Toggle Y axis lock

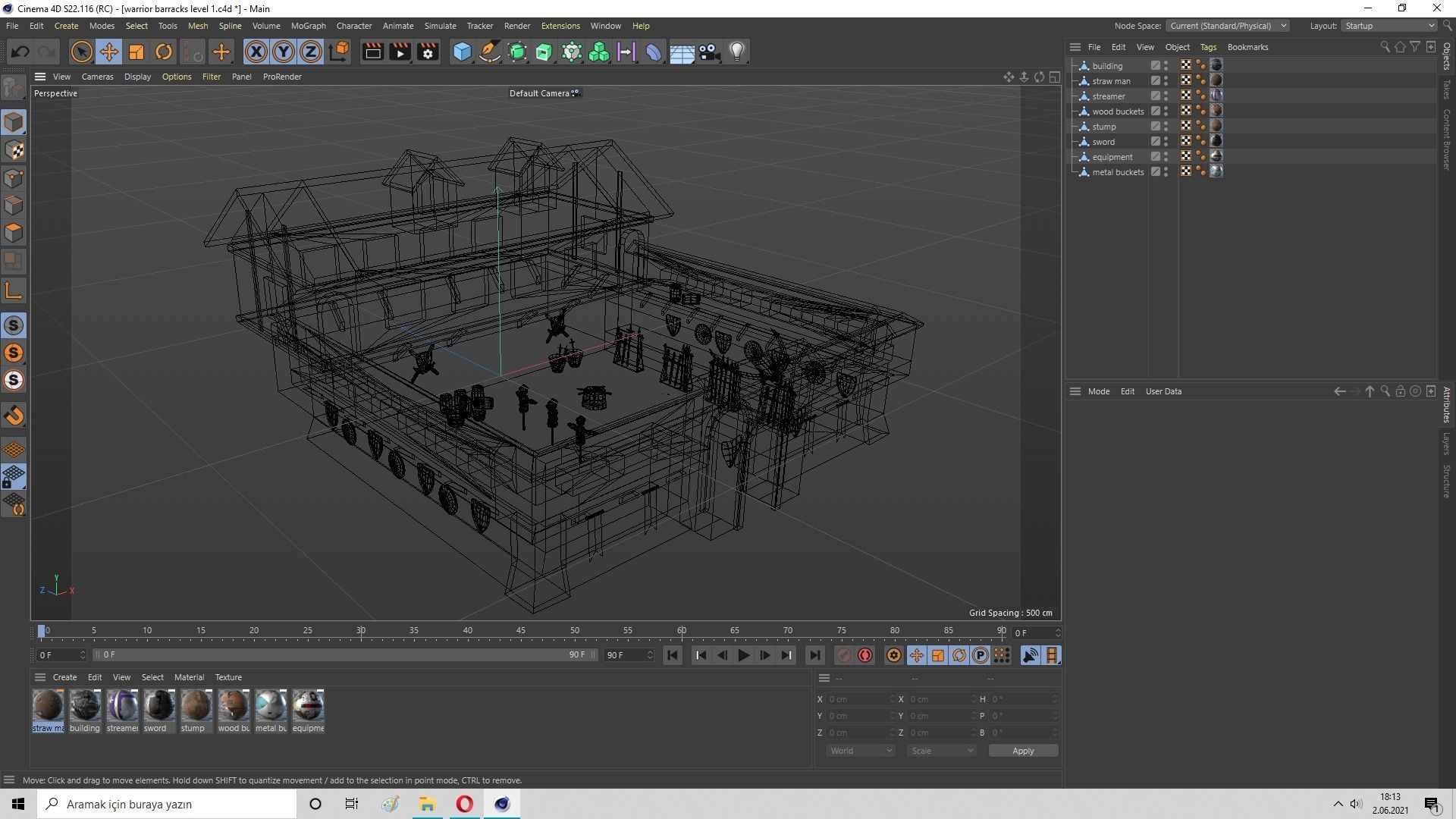284,52
